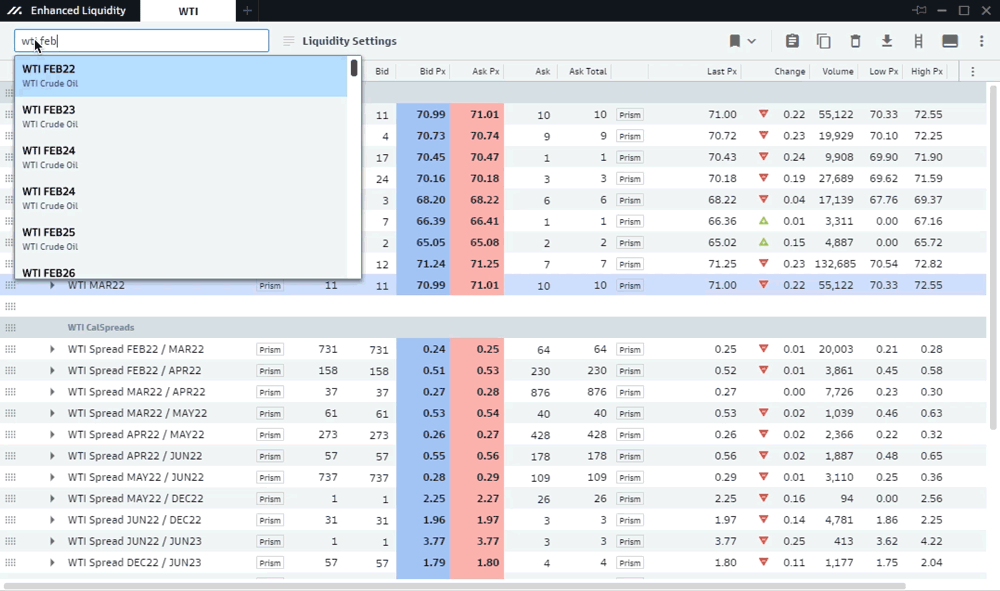Click the Volume column header

(837, 71)
